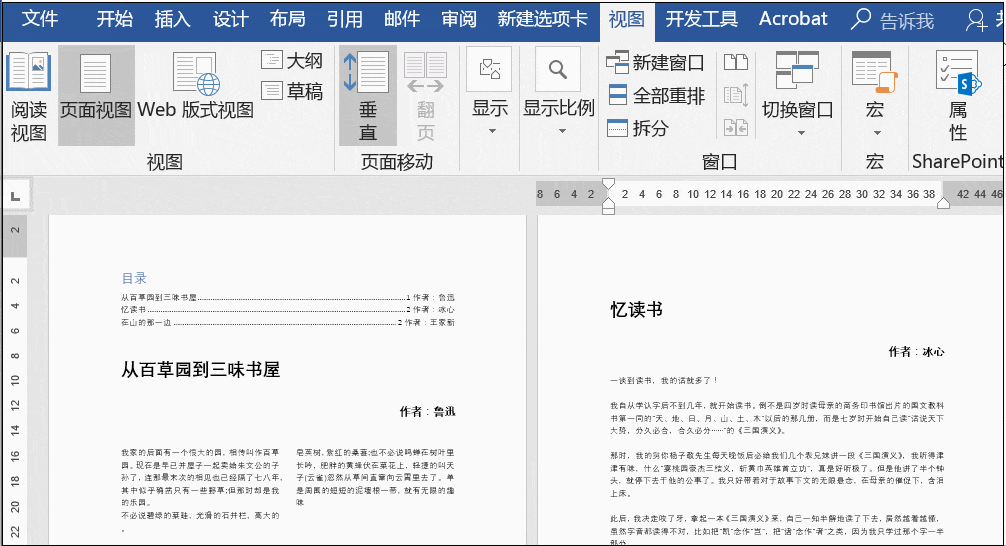
Task: Switch to the 审阅 ribbon tab
Action: 459,19
